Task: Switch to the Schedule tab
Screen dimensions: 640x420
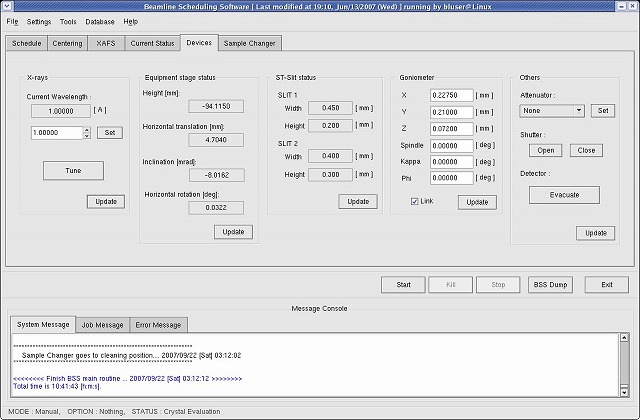Action: pyautogui.click(x=27, y=43)
